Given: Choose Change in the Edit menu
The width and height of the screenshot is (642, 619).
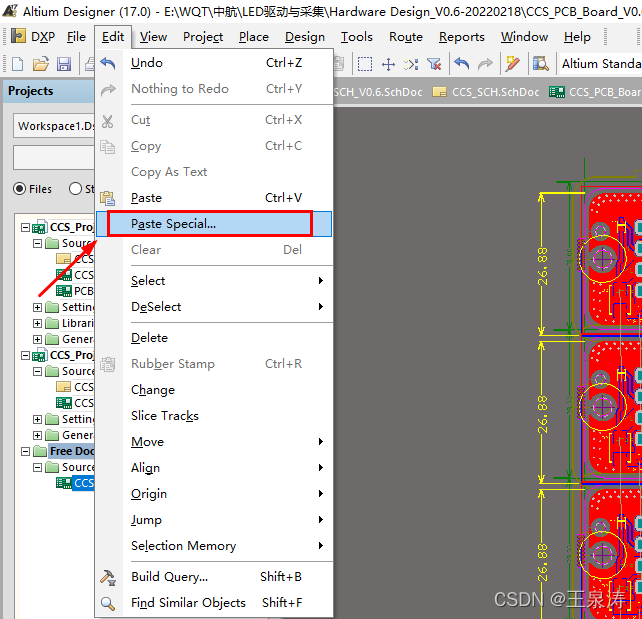Looking at the screenshot, I should coord(214,390).
